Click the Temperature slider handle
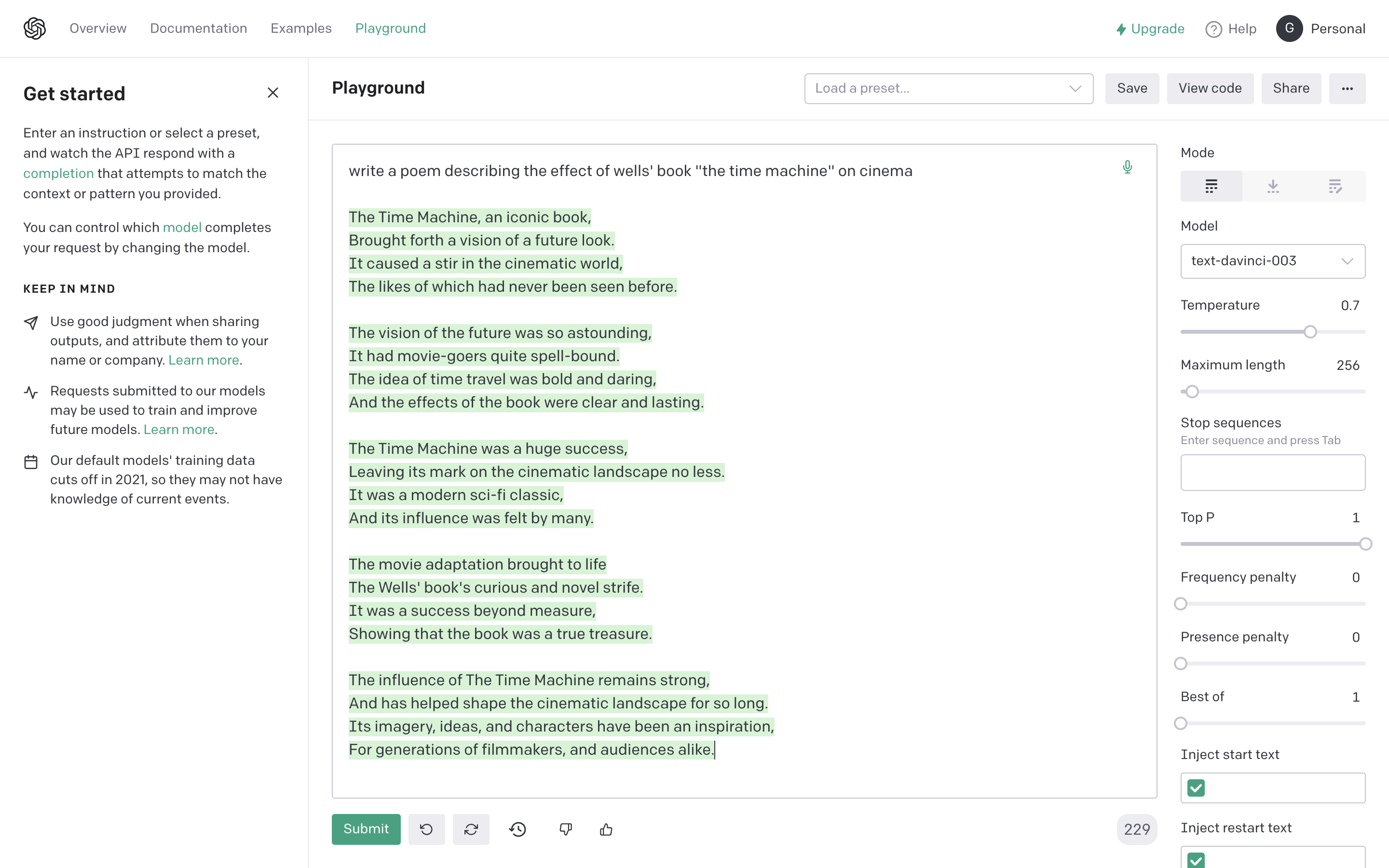This screenshot has height=868, width=1389. (1310, 332)
